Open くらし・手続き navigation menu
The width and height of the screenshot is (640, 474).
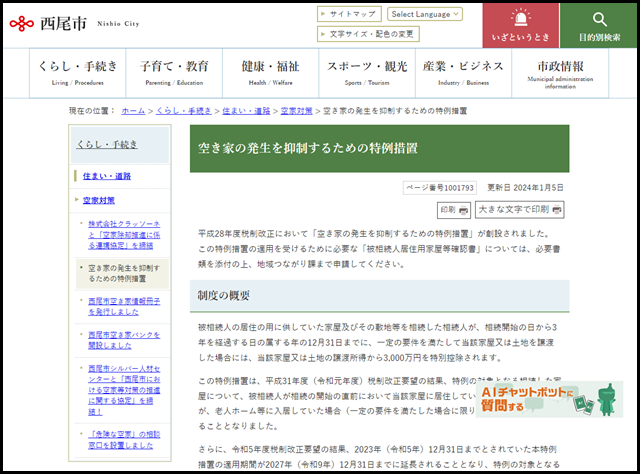pyautogui.click(x=78, y=73)
